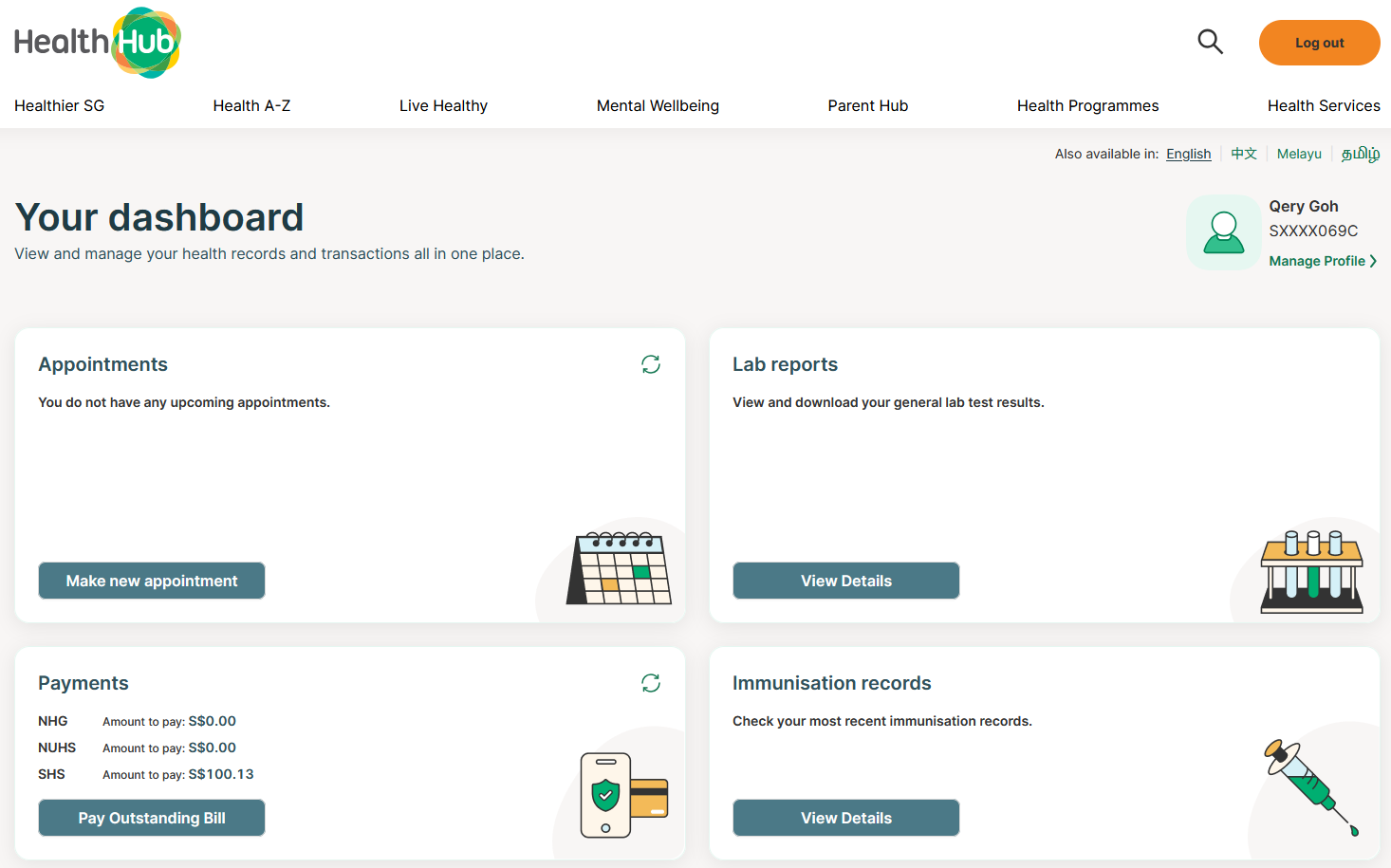Open Health Programmes
1391x868 pixels.
point(1087,105)
